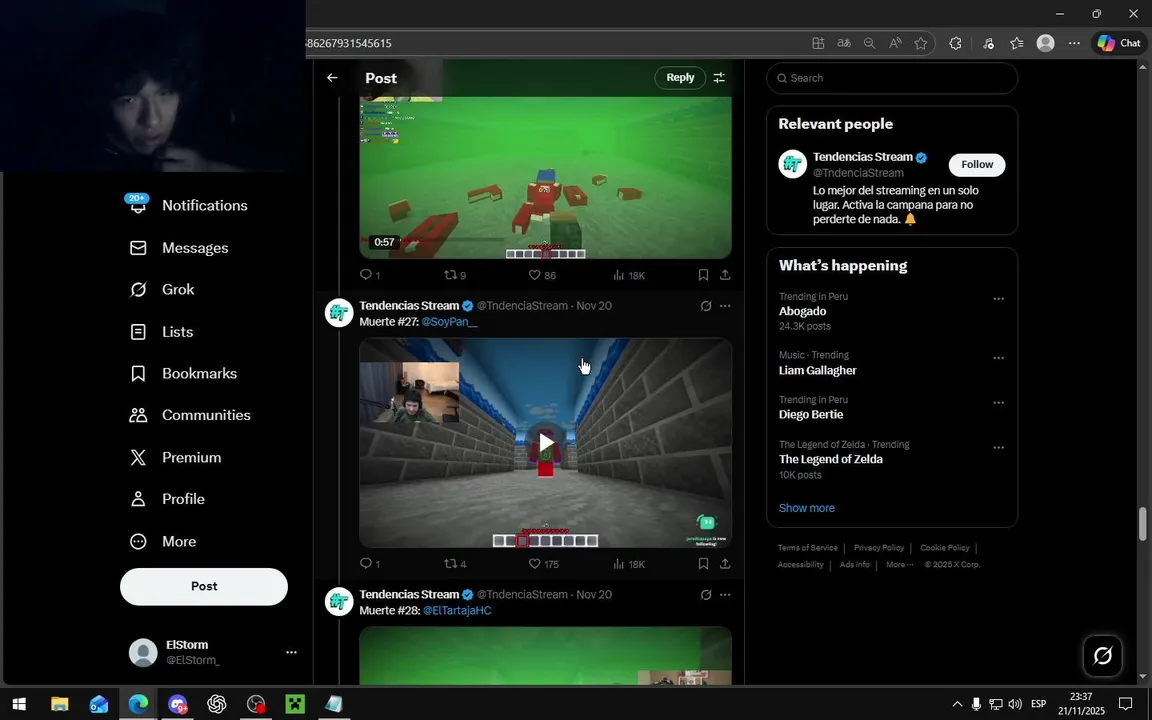Image resolution: width=1152 pixels, height=720 pixels.
Task: Open options for the Diego Bertie trend
Action: pos(998,403)
